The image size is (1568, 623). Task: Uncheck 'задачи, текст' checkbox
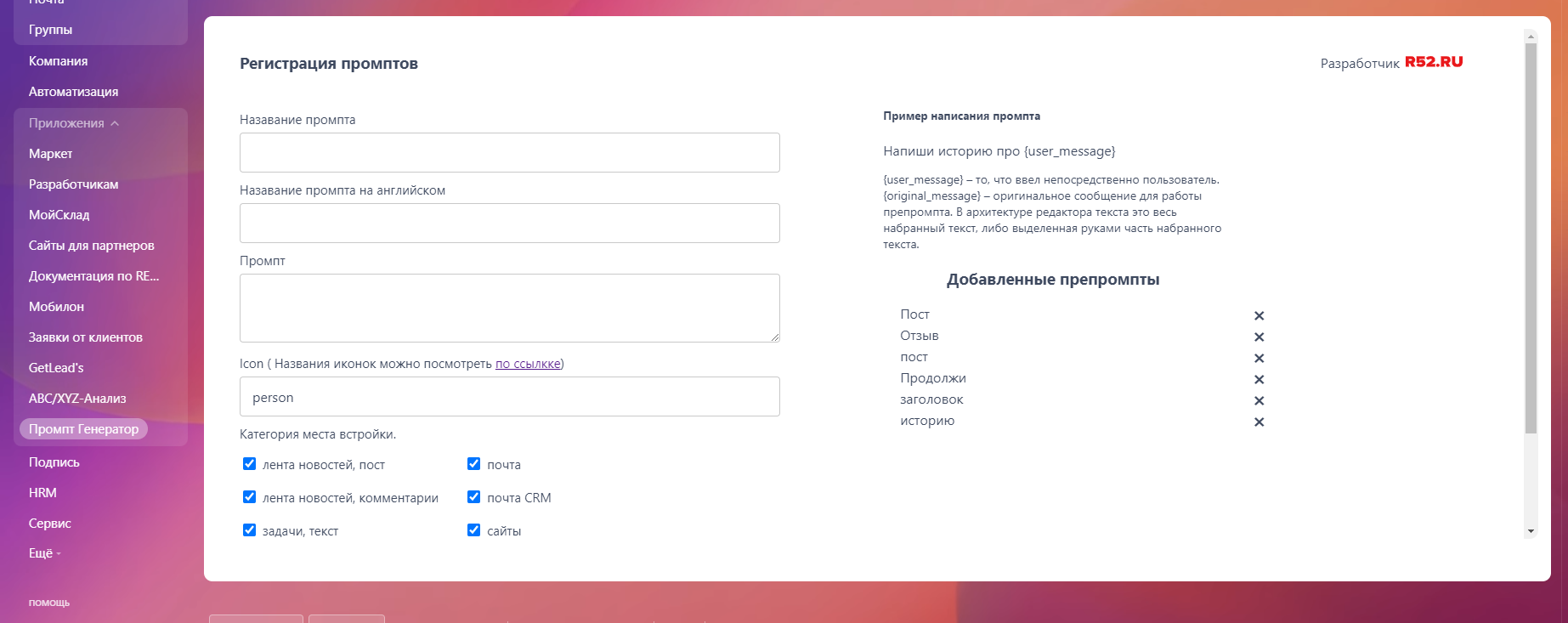(x=249, y=530)
